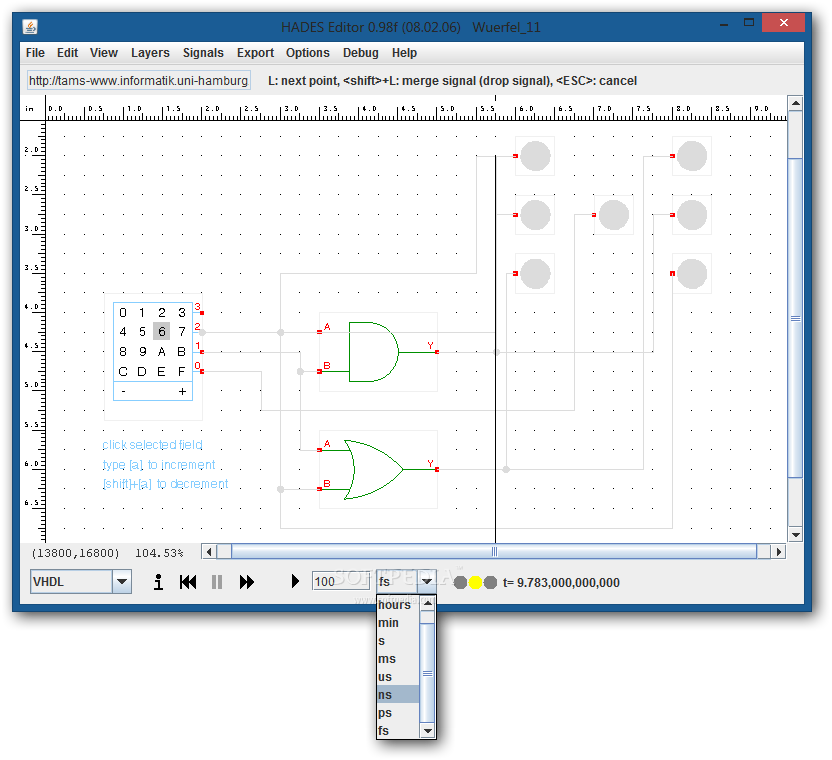Click hex key 5 on the keypad
Viewport: 832px width, 760px height.
[142, 332]
